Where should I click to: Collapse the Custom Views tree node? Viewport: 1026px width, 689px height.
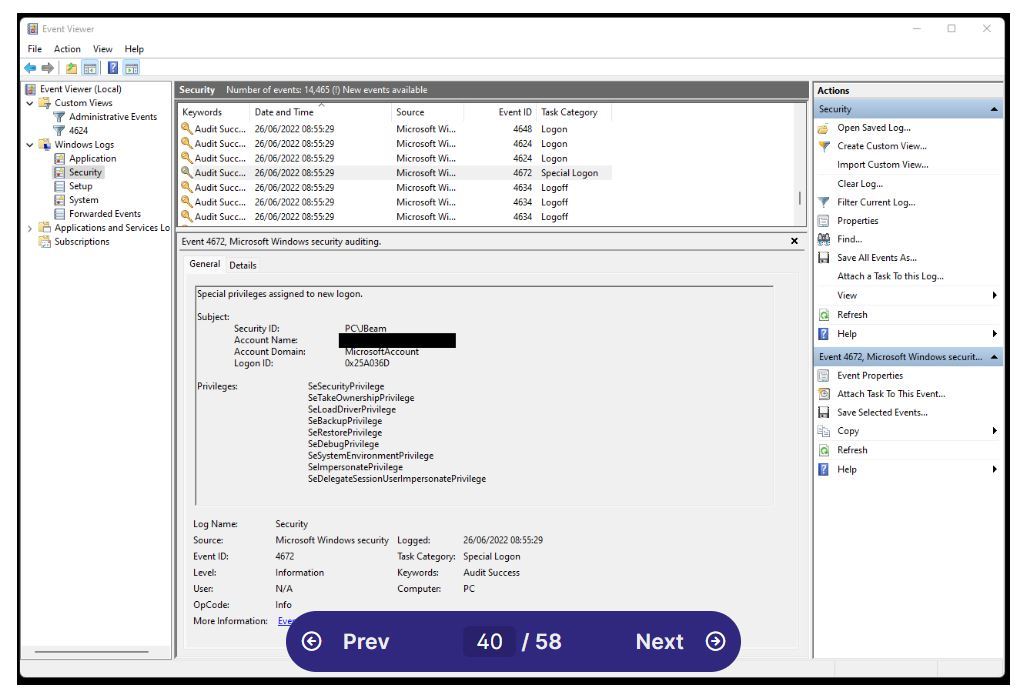tap(29, 103)
